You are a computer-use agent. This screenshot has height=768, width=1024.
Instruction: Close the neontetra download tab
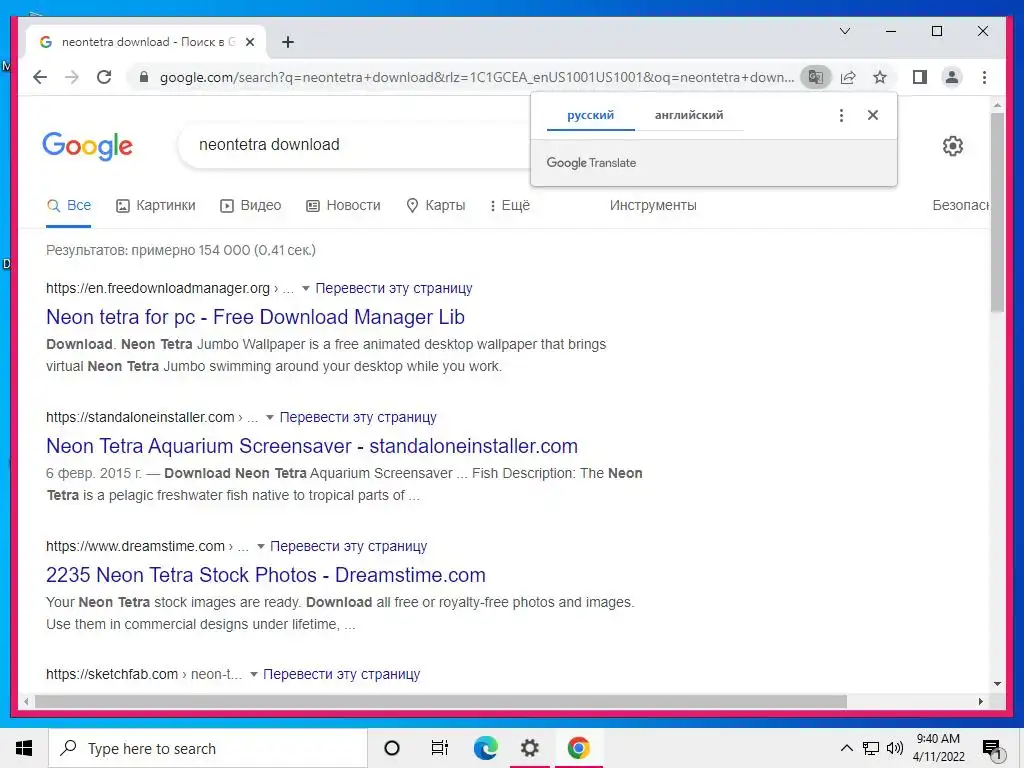click(249, 42)
